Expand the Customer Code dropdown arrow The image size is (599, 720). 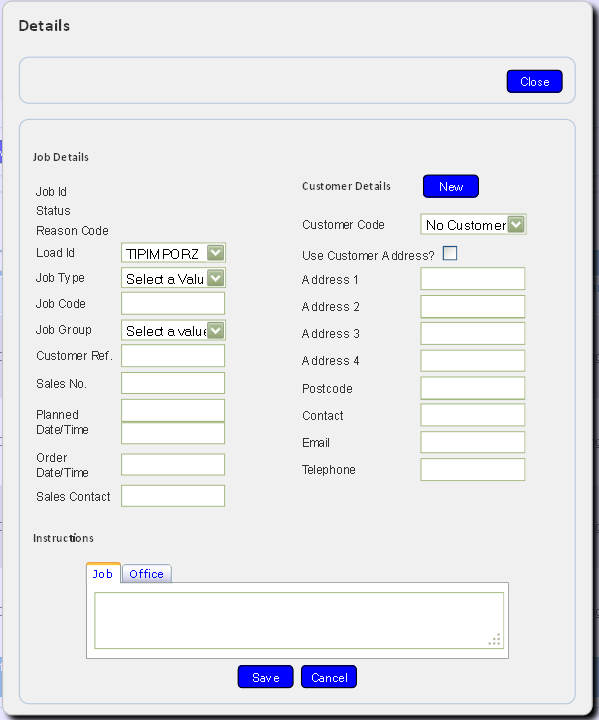tap(516, 225)
